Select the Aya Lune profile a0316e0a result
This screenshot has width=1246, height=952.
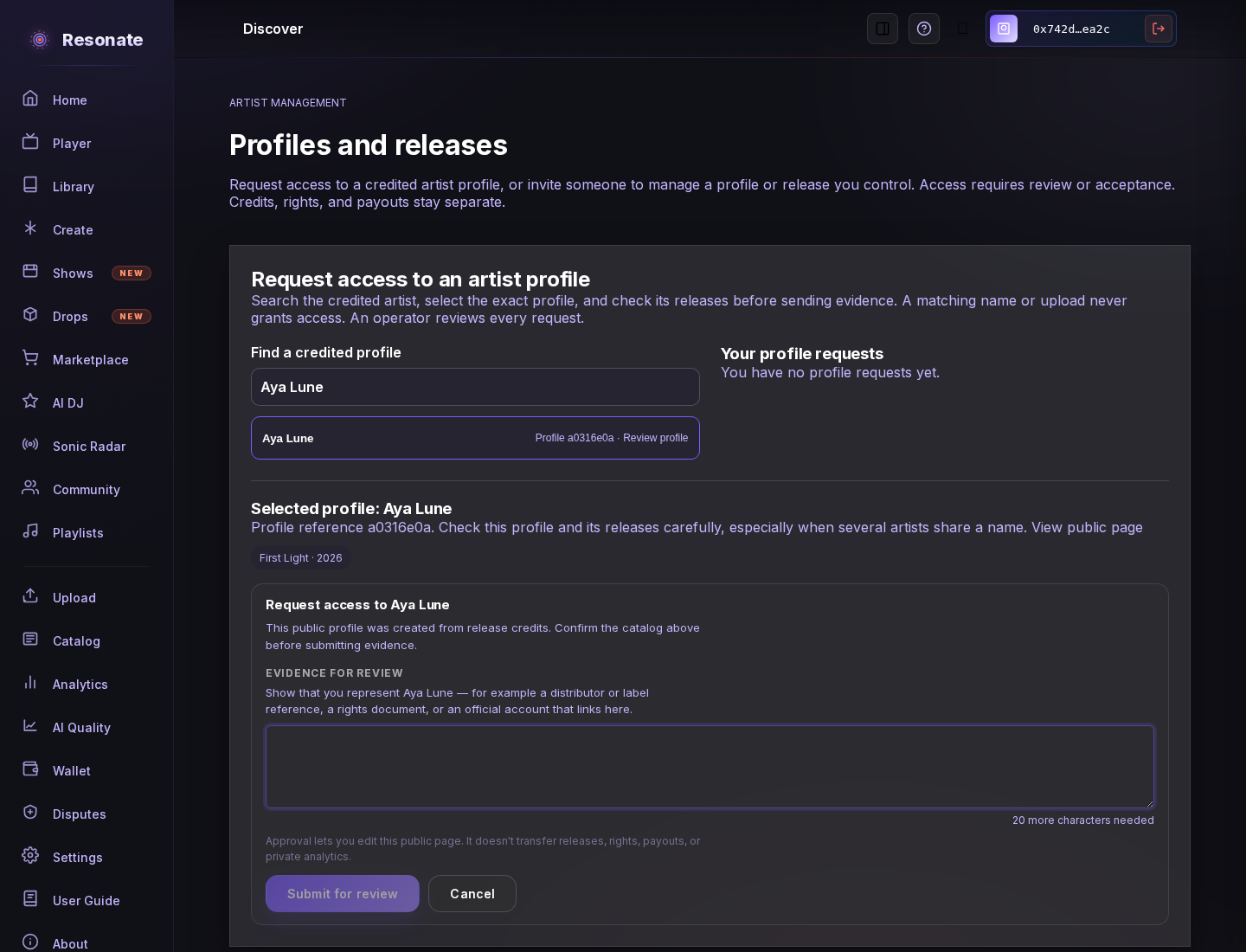(x=475, y=438)
